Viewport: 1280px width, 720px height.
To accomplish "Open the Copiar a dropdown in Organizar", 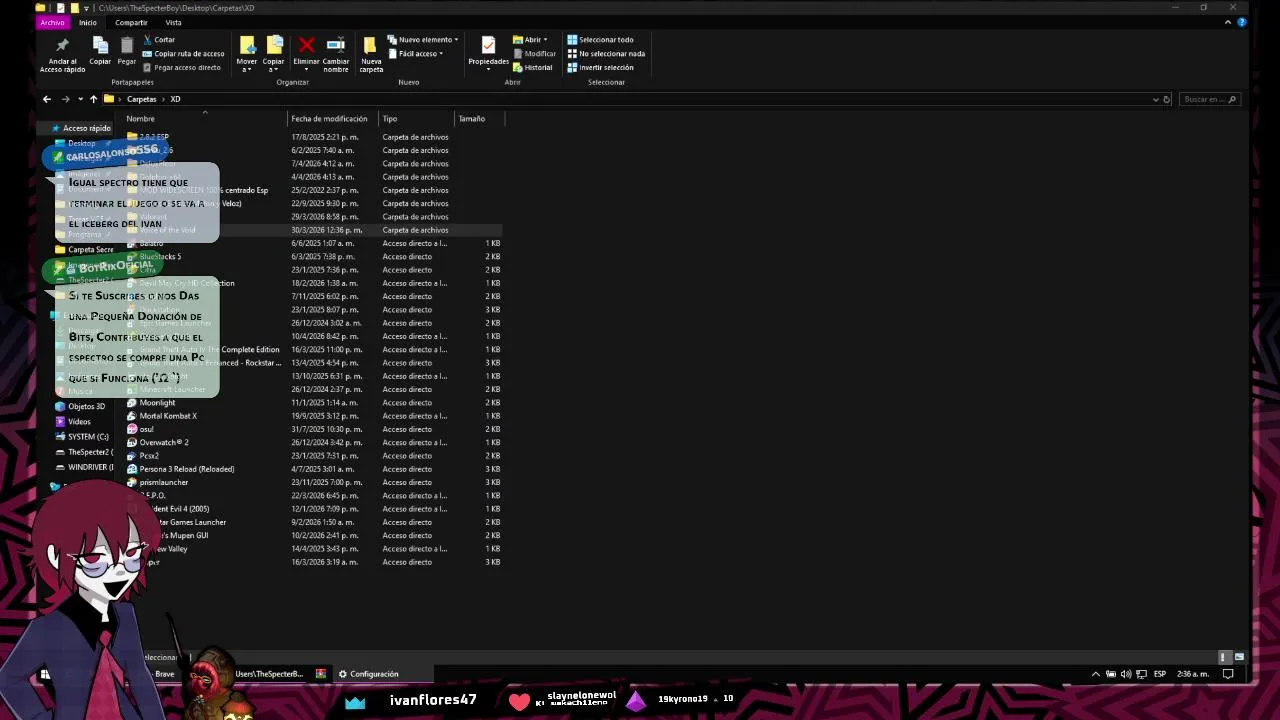I will coord(273,55).
